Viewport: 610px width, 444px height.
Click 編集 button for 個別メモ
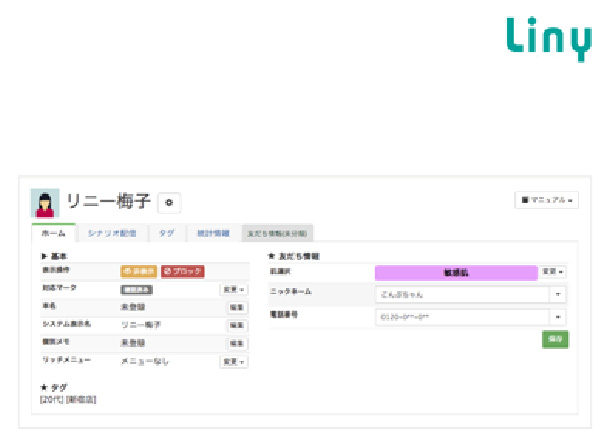coord(237,343)
